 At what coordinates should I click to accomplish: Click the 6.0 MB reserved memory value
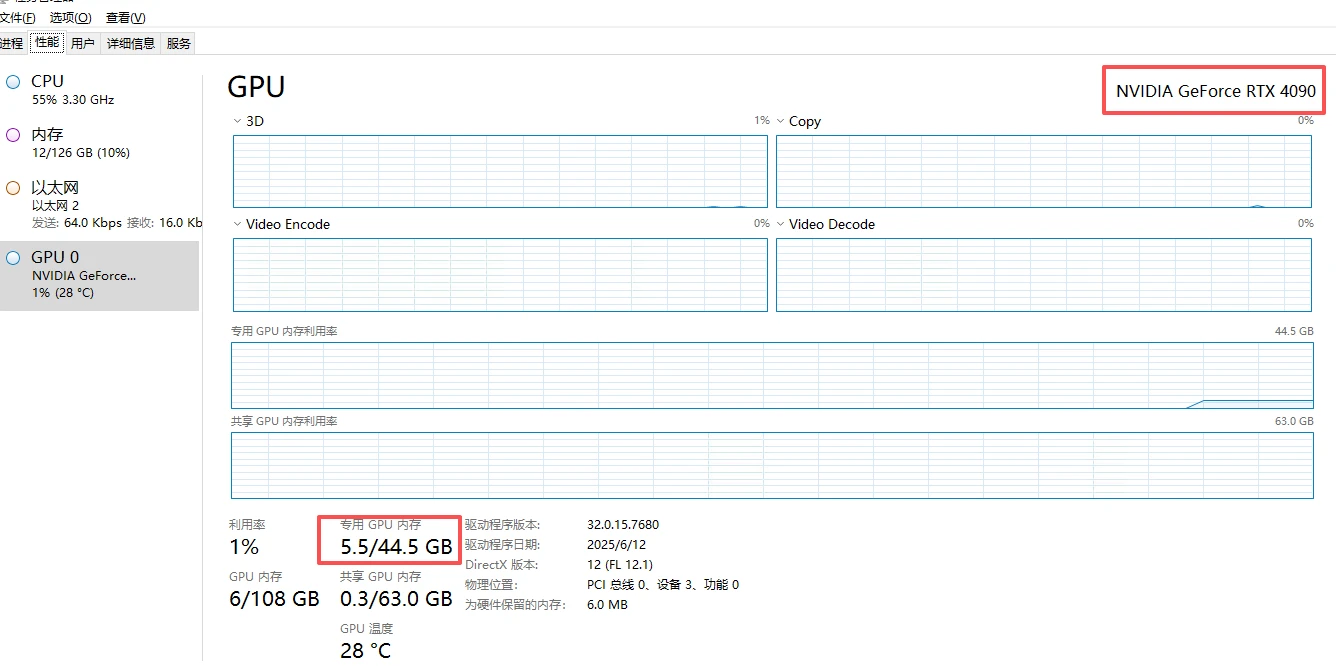tap(607, 605)
